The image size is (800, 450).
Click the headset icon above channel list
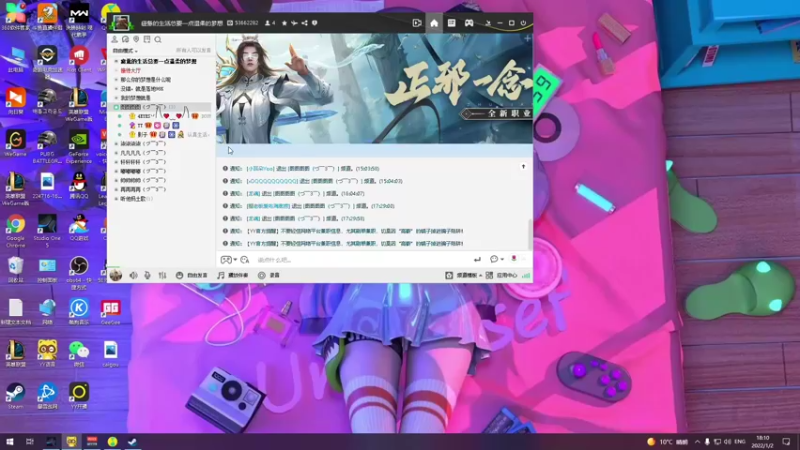click(125, 39)
